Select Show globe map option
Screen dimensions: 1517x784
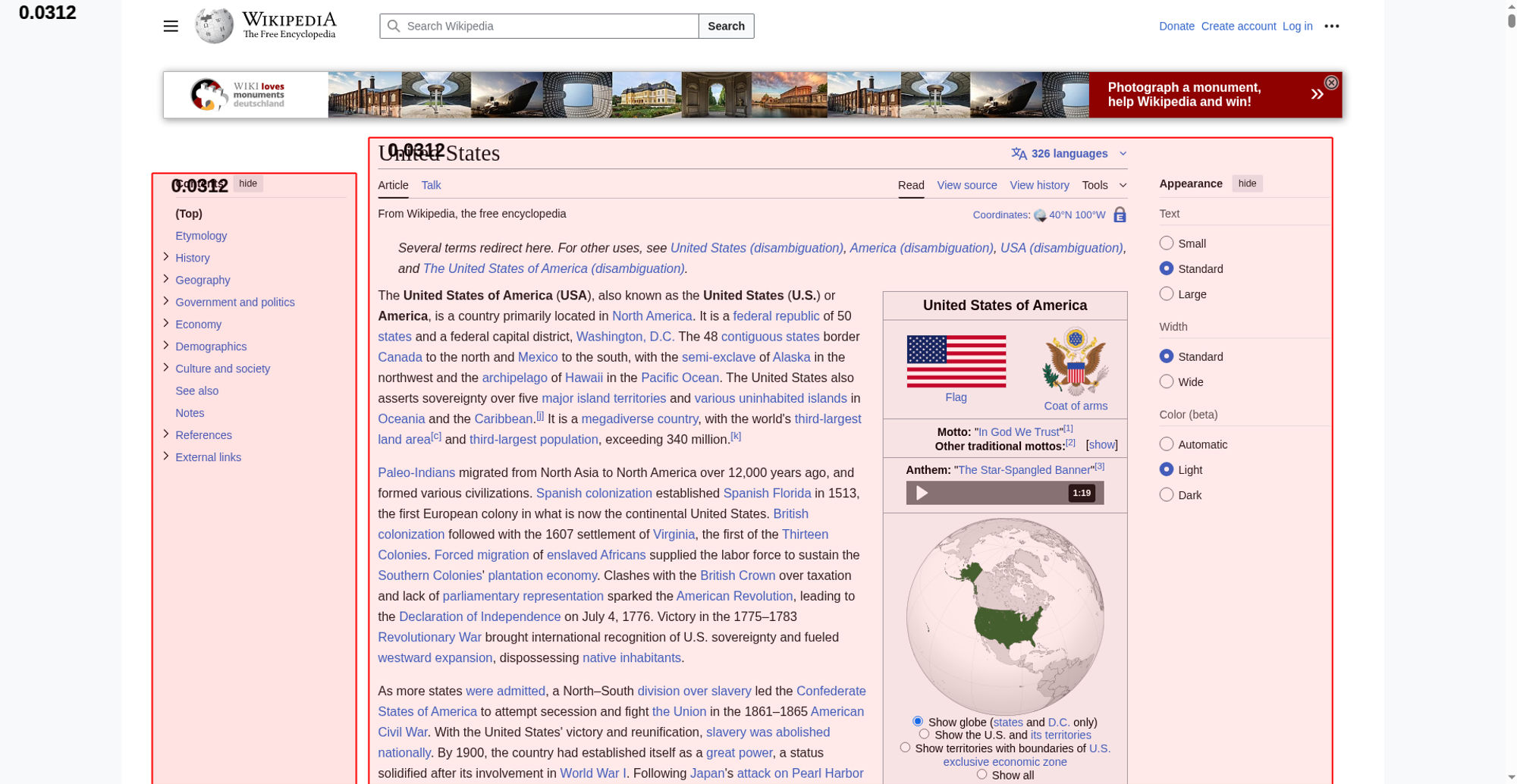coord(918,721)
